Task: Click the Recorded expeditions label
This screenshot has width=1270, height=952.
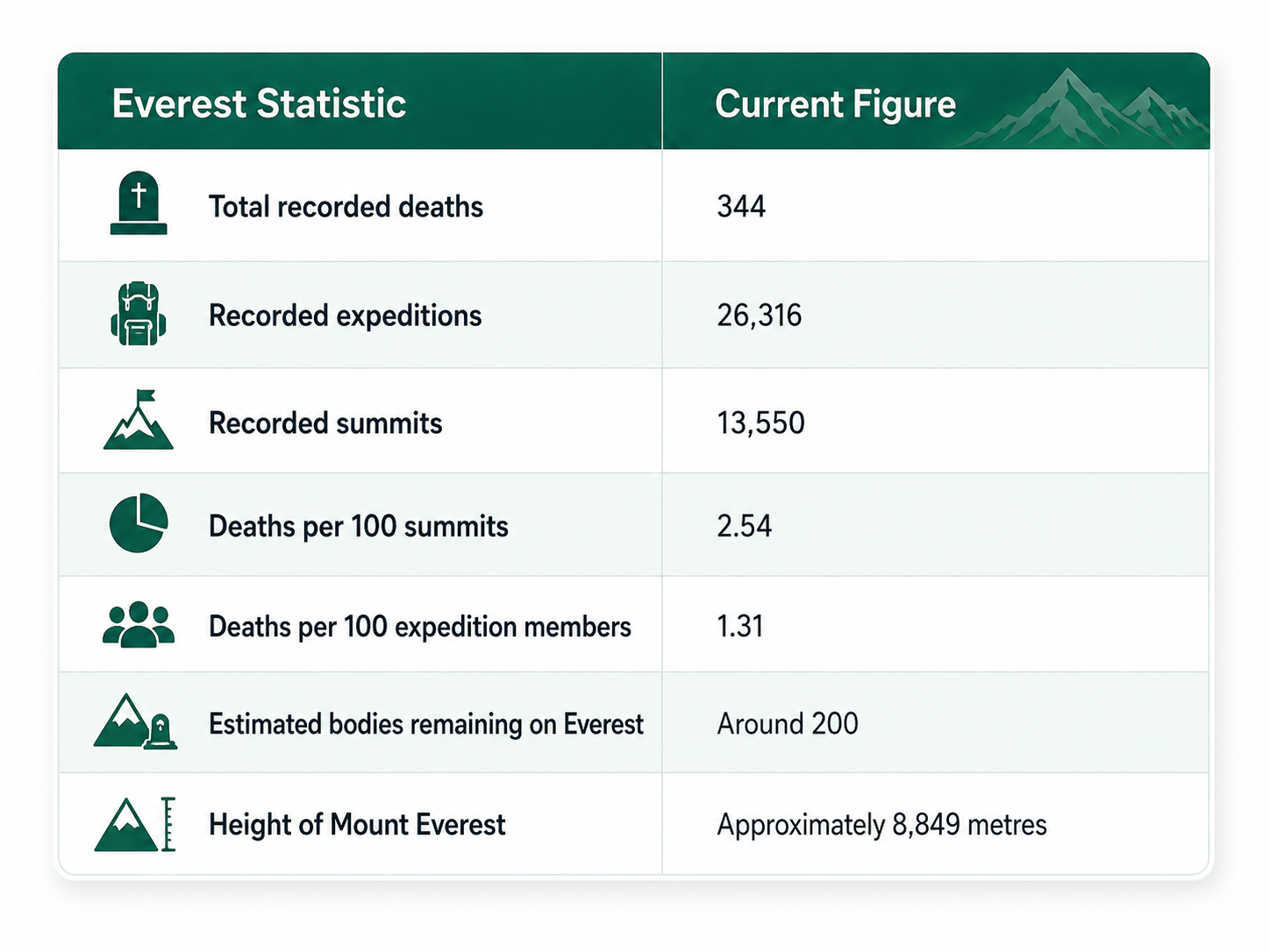Action: click(345, 316)
